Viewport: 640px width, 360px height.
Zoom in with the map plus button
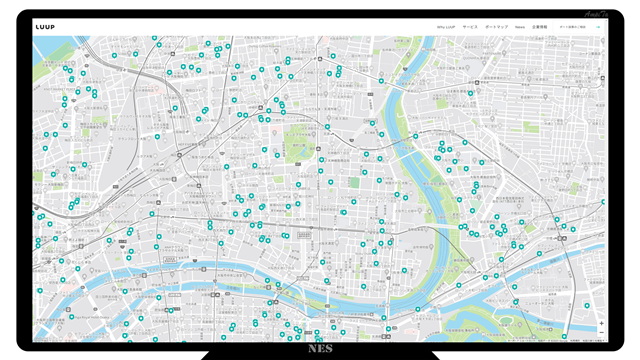pos(601,323)
